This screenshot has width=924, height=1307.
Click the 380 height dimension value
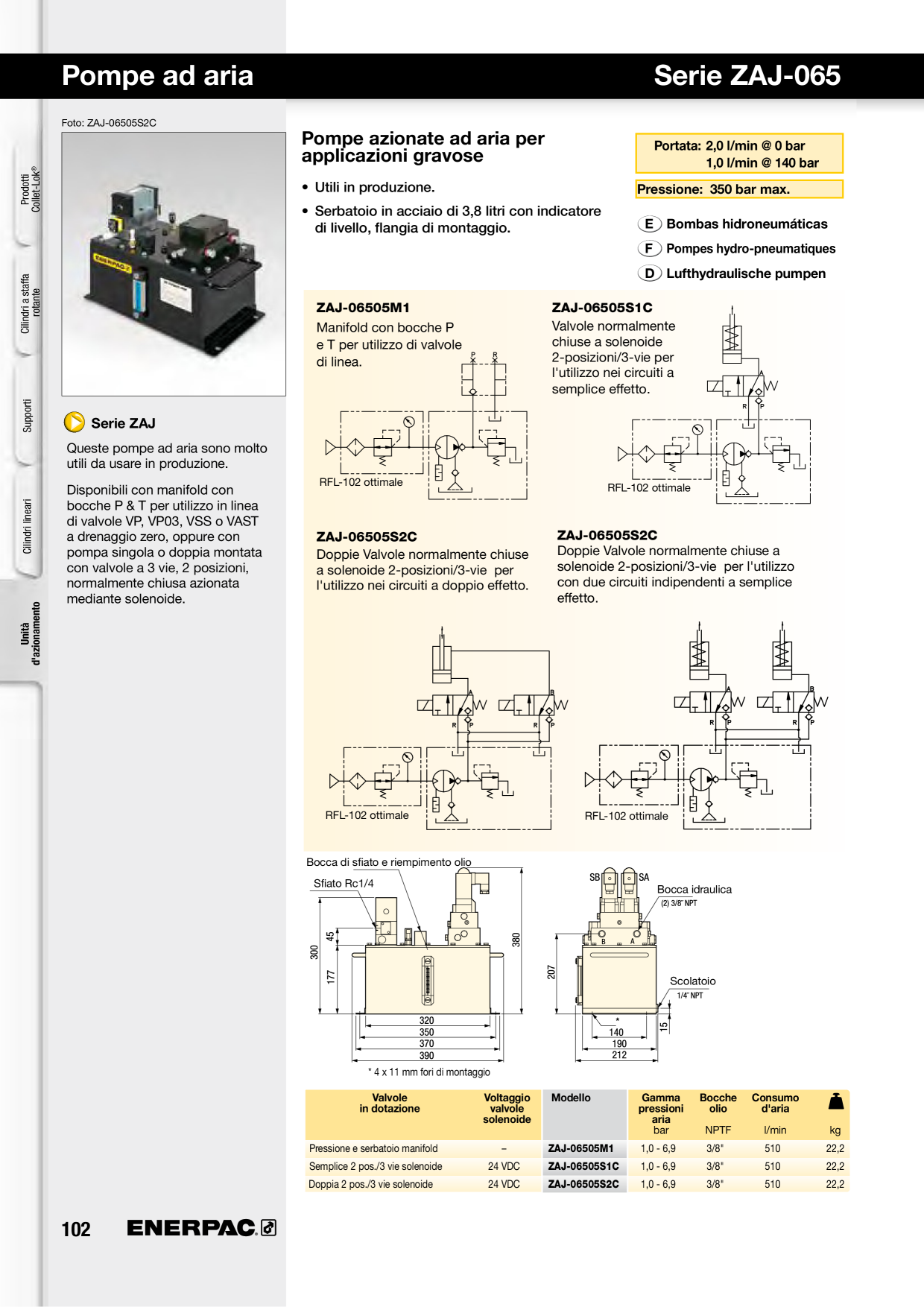[515, 940]
